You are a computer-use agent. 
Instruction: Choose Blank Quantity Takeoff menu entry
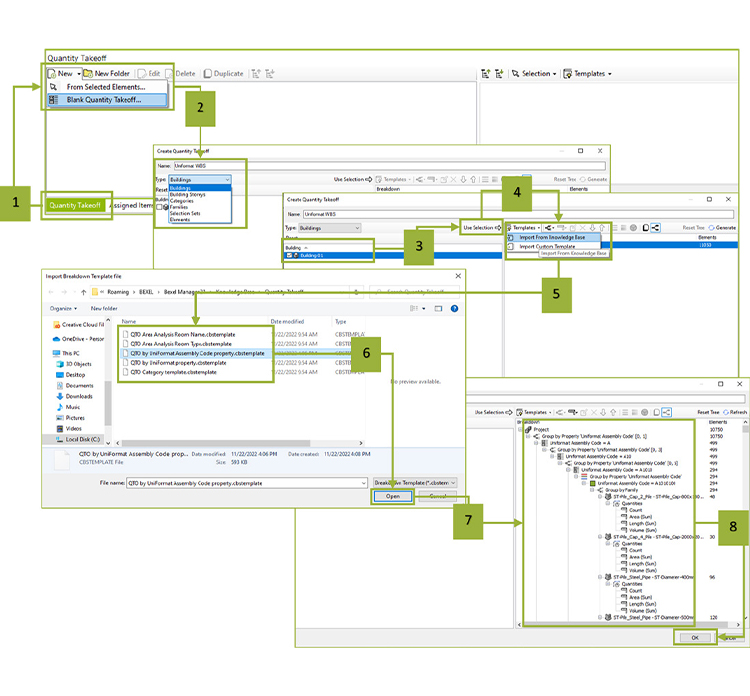tap(103, 100)
